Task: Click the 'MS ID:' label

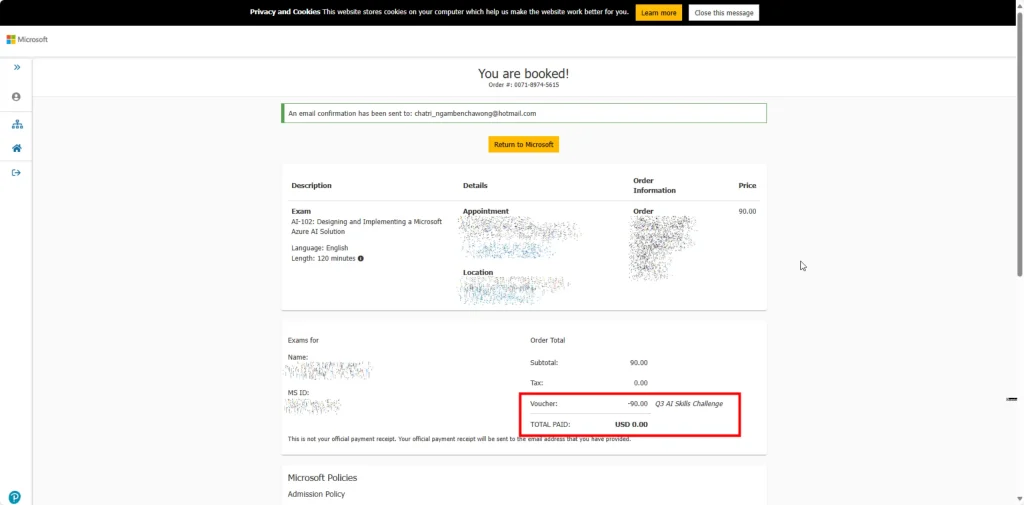Action: coord(298,393)
